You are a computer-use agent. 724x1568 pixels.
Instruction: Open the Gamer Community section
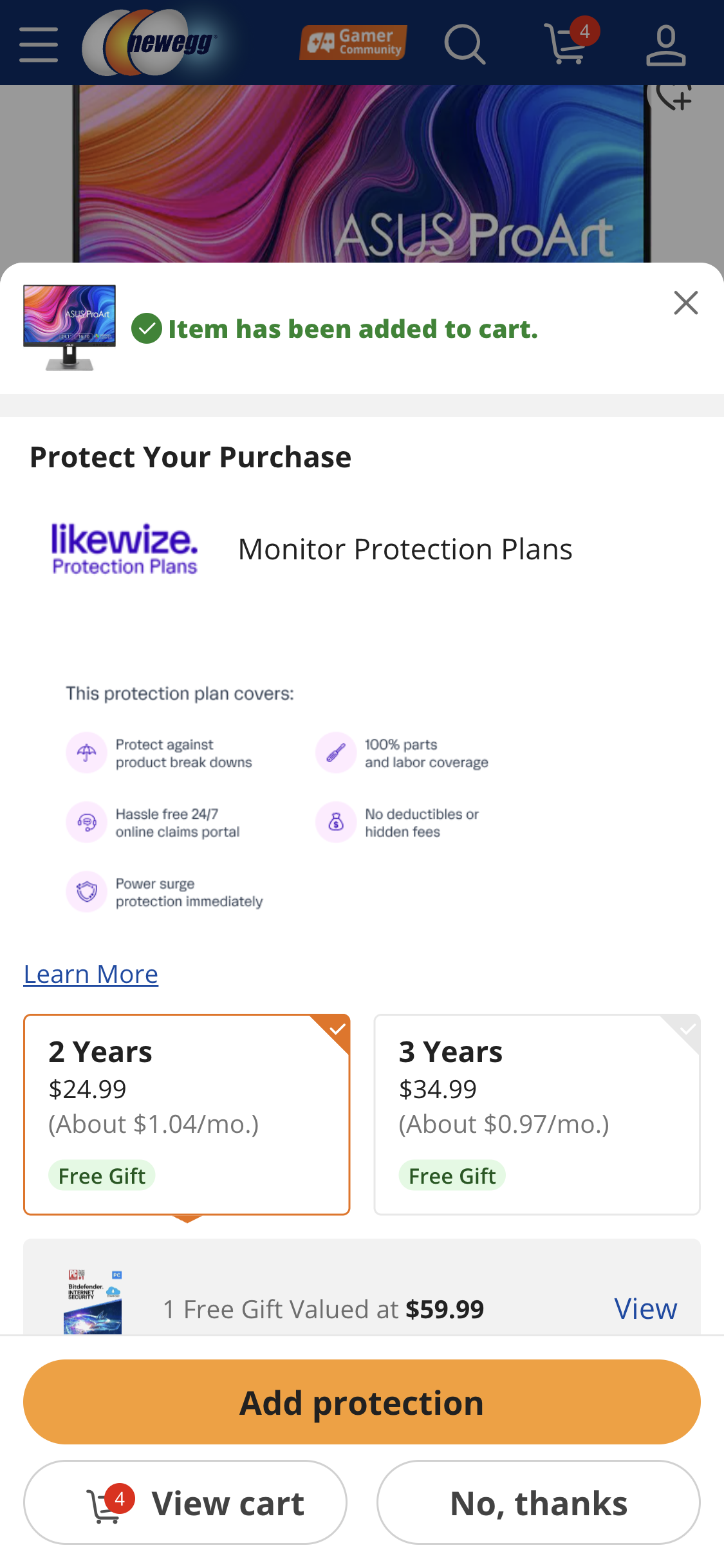pos(353,42)
